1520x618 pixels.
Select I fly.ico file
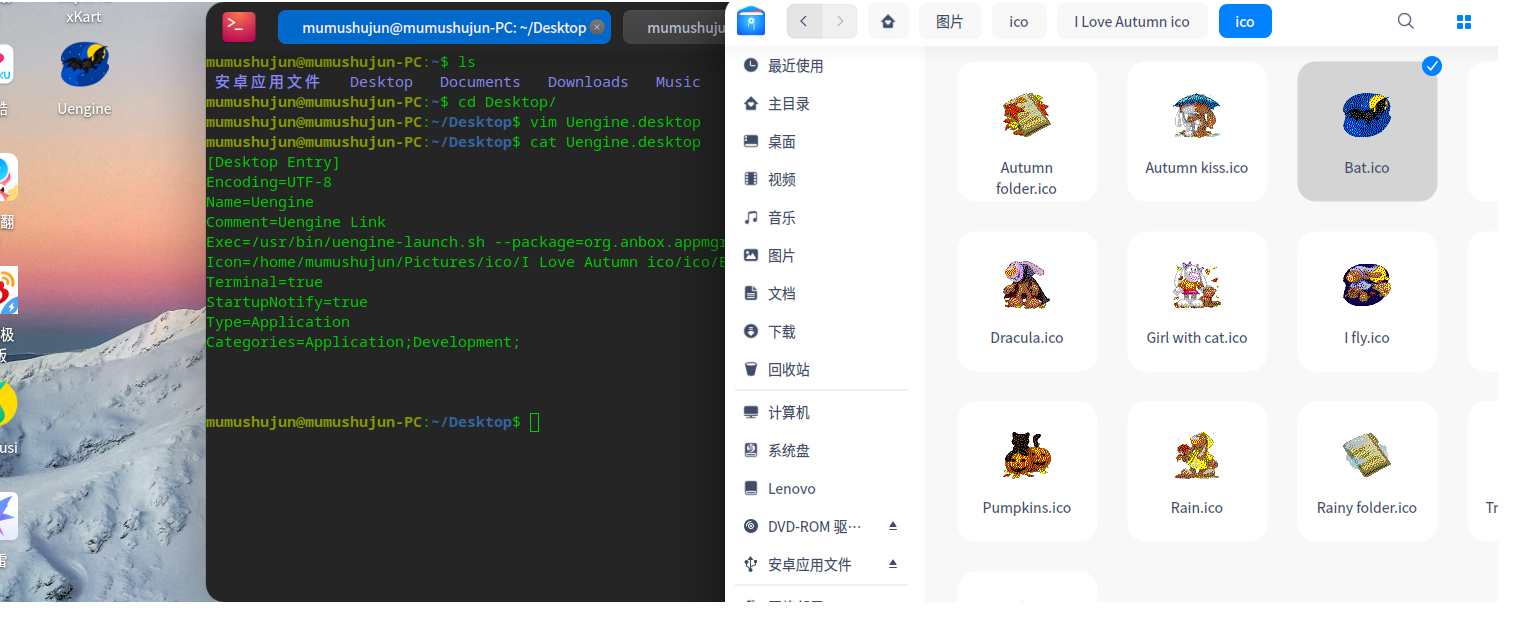1367,302
